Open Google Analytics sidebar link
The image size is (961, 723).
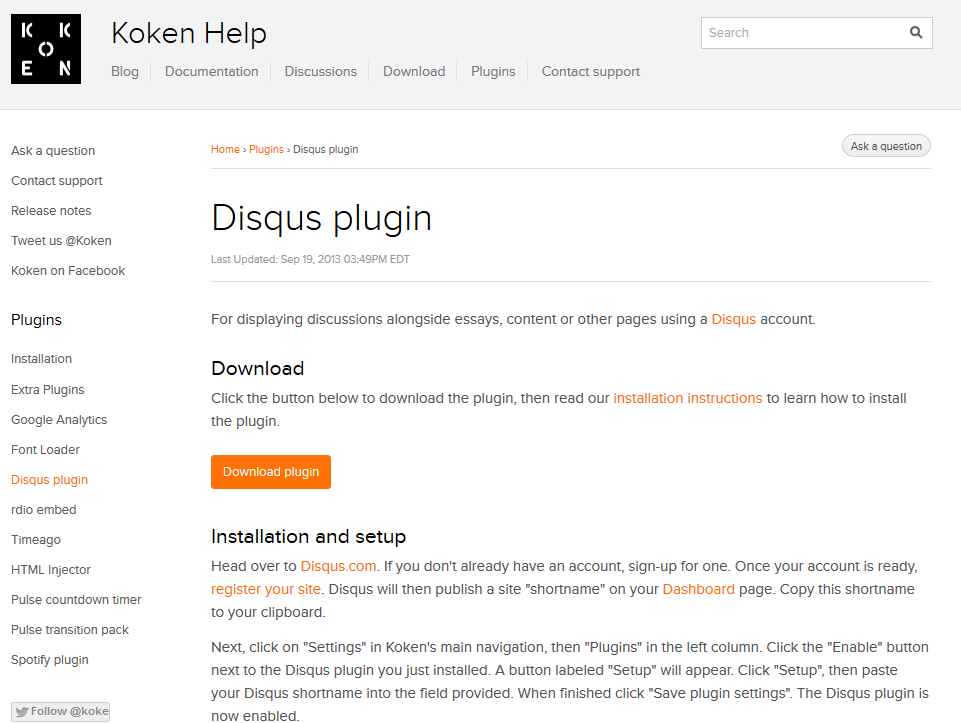[x=59, y=420]
